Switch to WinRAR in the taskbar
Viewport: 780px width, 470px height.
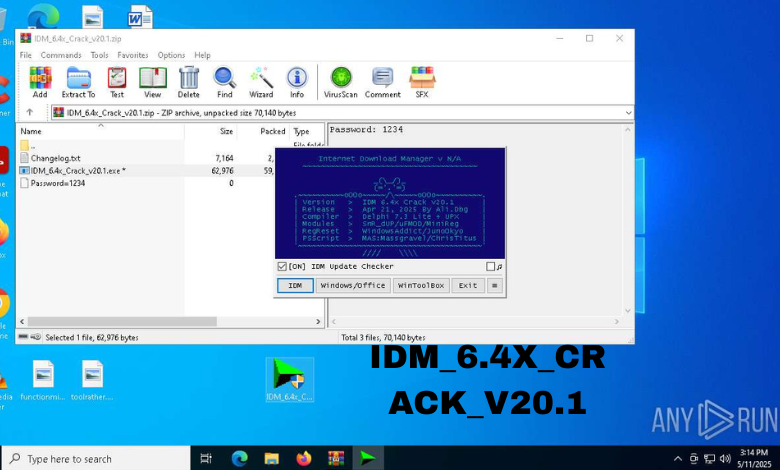click(x=336, y=458)
